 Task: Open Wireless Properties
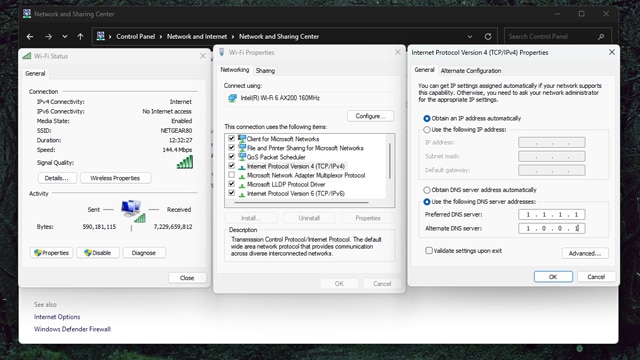pos(115,178)
